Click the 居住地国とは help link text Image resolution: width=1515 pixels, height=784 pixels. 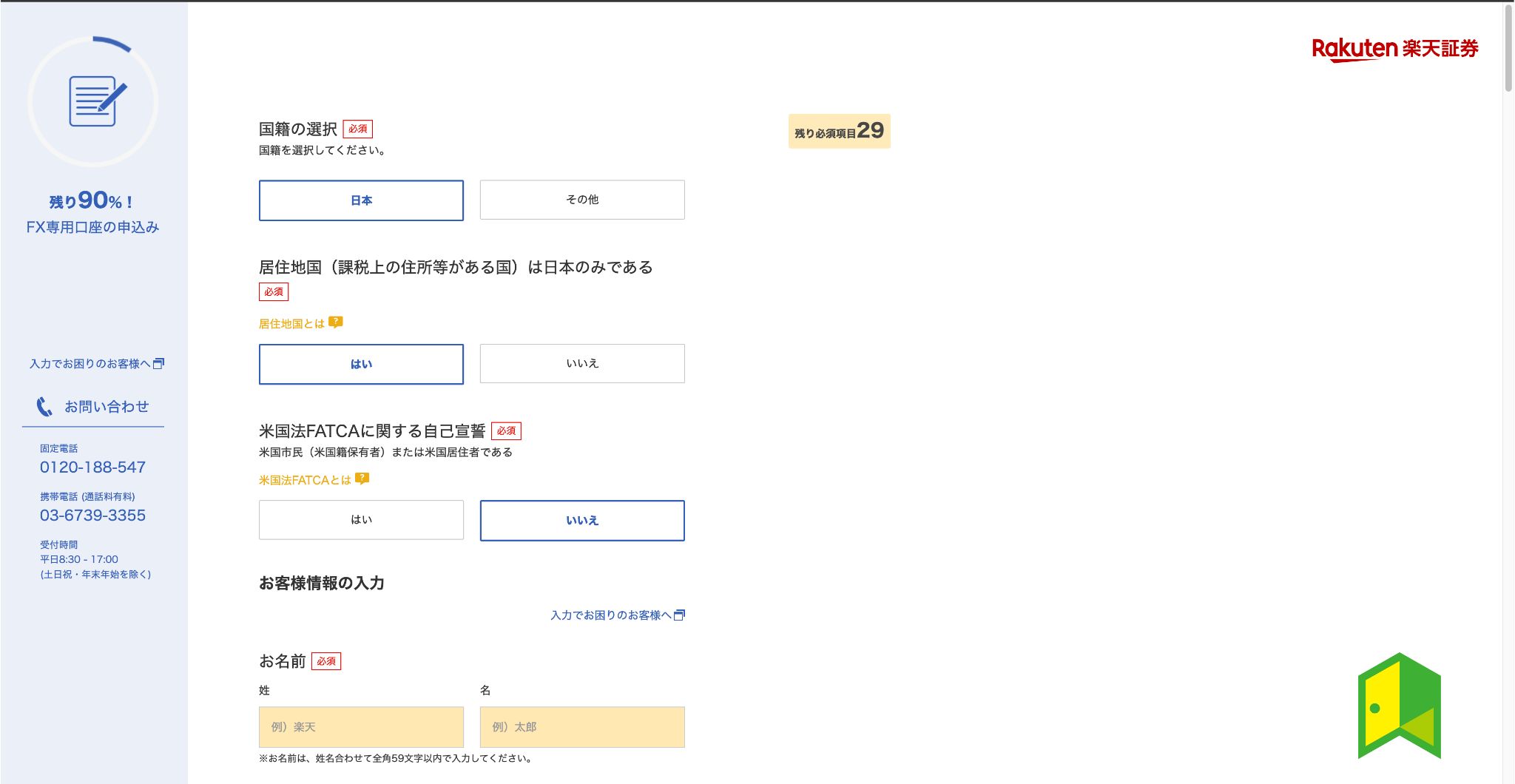point(291,324)
